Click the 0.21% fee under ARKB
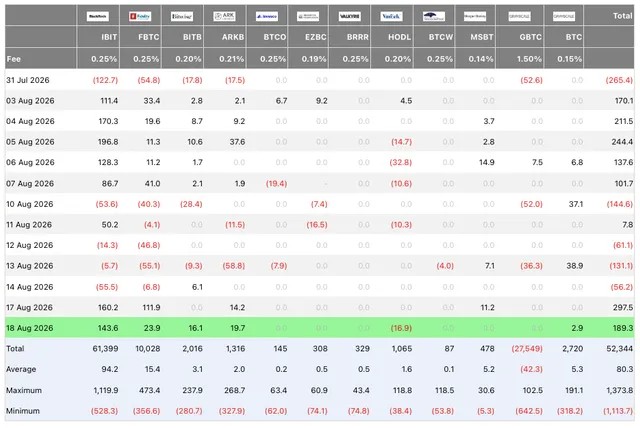This screenshot has width=640, height=428. tap(231, 59)
